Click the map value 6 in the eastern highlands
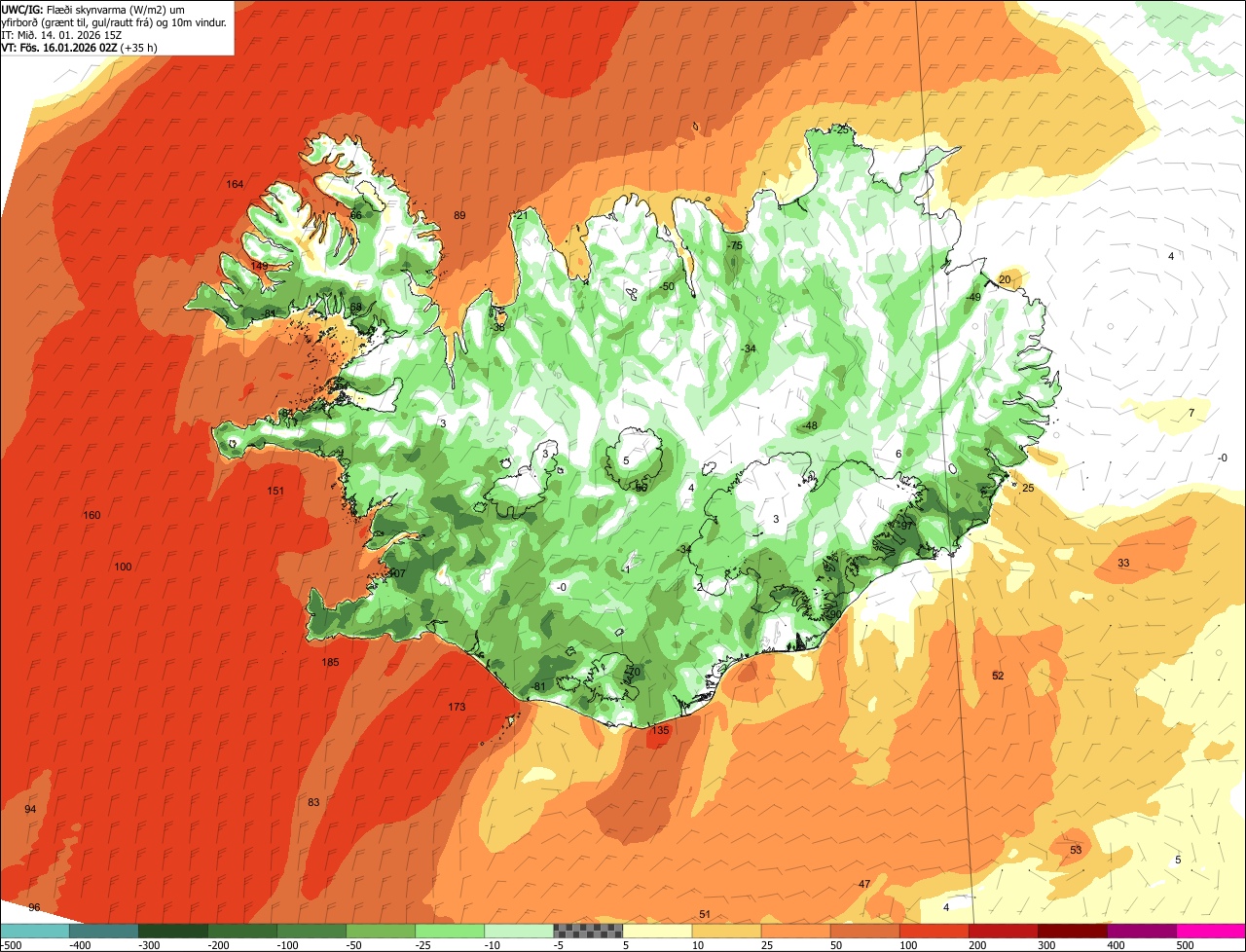 [898, 454]
